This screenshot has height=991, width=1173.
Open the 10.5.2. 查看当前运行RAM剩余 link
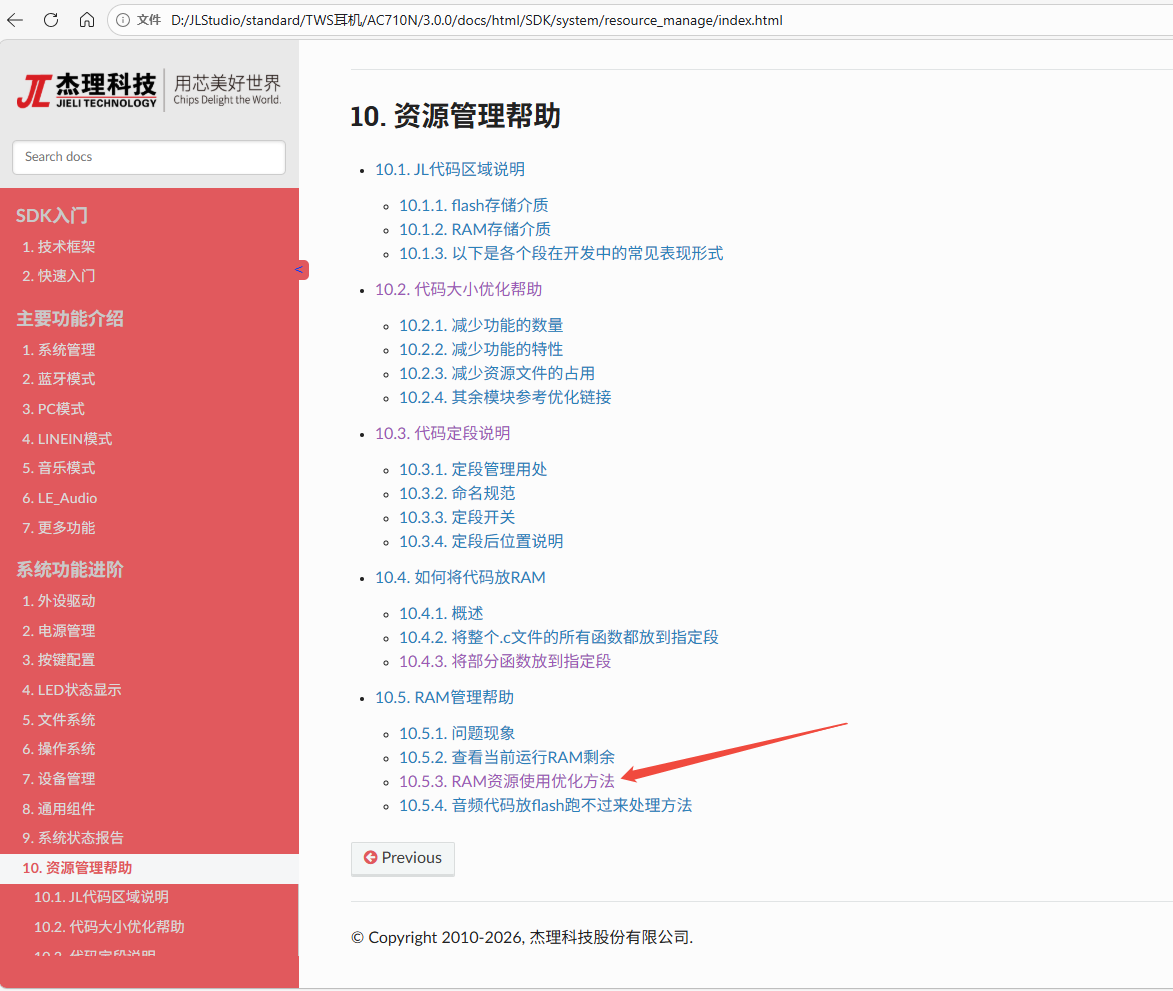507,758
